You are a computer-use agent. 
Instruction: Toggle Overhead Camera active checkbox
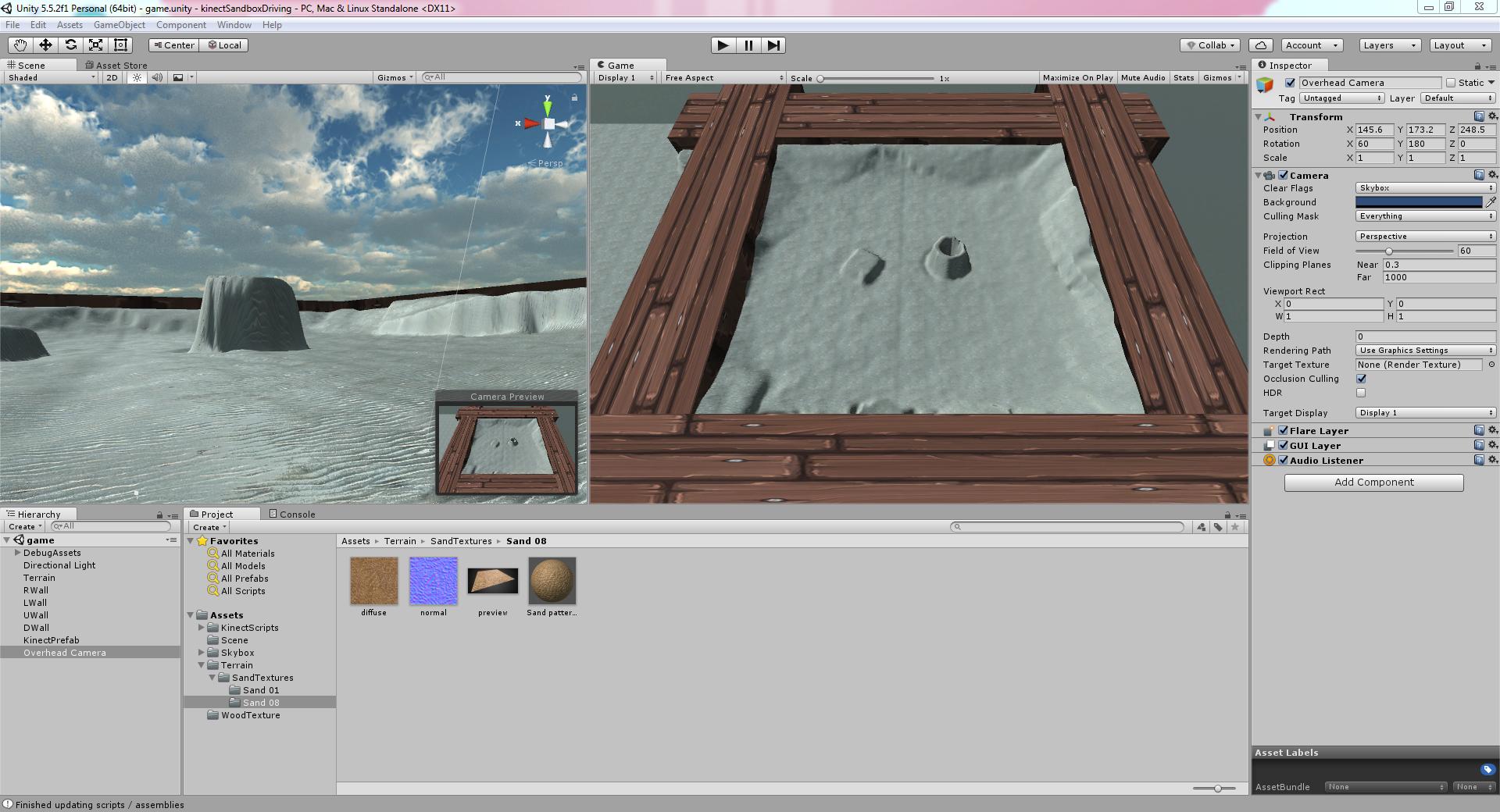tap(1290, 83)
